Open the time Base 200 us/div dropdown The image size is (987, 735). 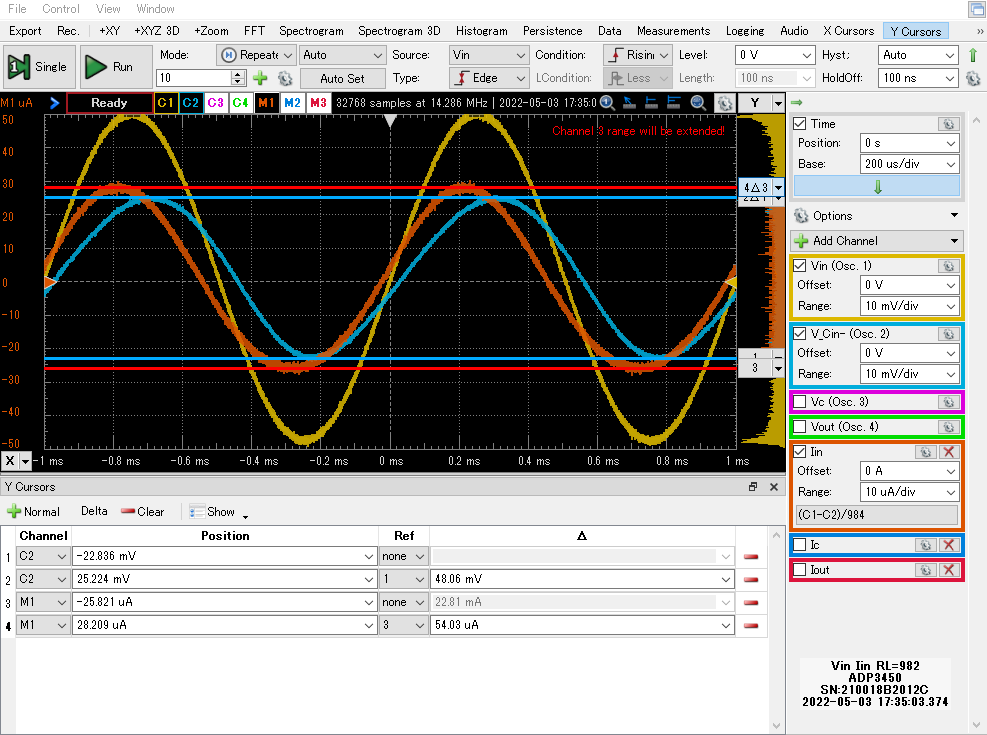908,164
